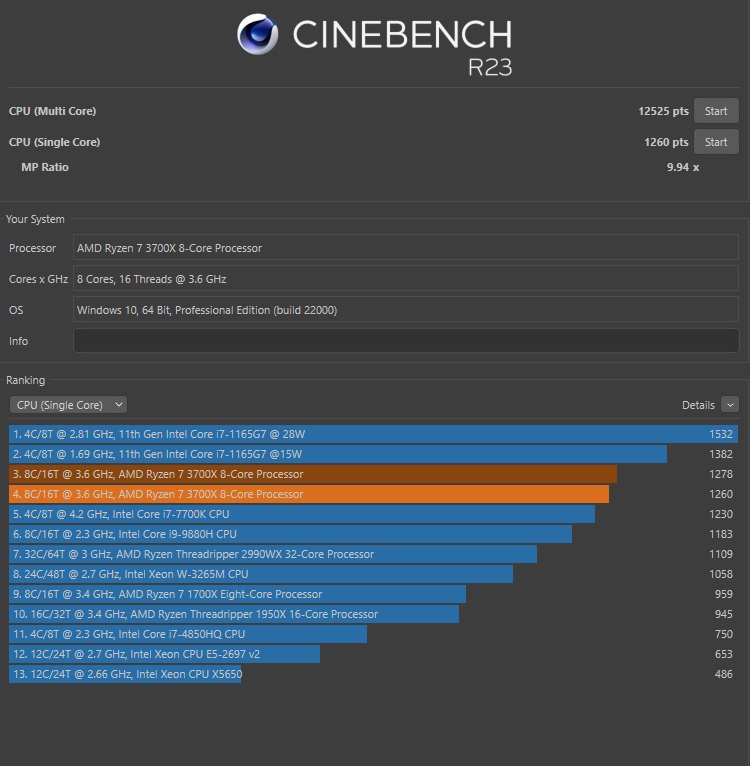Click the Details label in Ranking

(698, 405)
